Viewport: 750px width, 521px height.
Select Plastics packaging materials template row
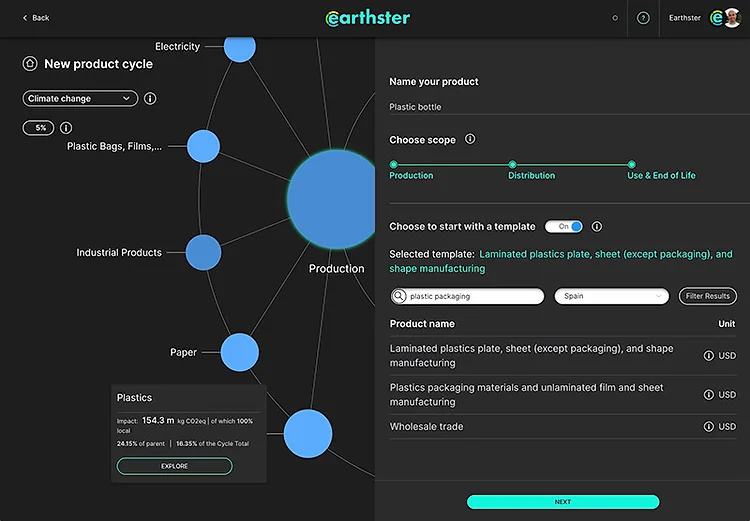(x=563, y=395)
